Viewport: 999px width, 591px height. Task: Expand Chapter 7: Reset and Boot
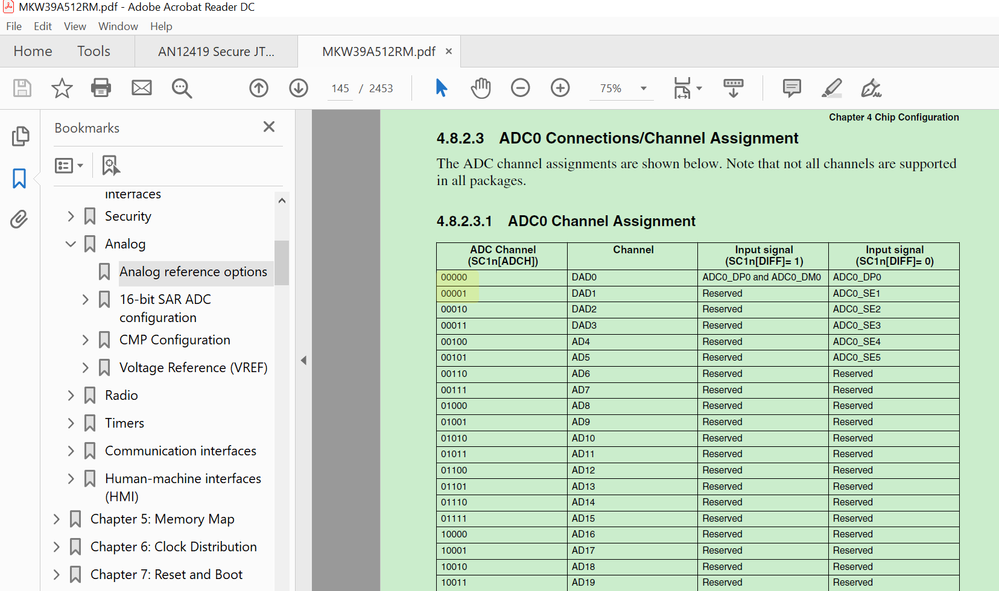coord(56,574)
